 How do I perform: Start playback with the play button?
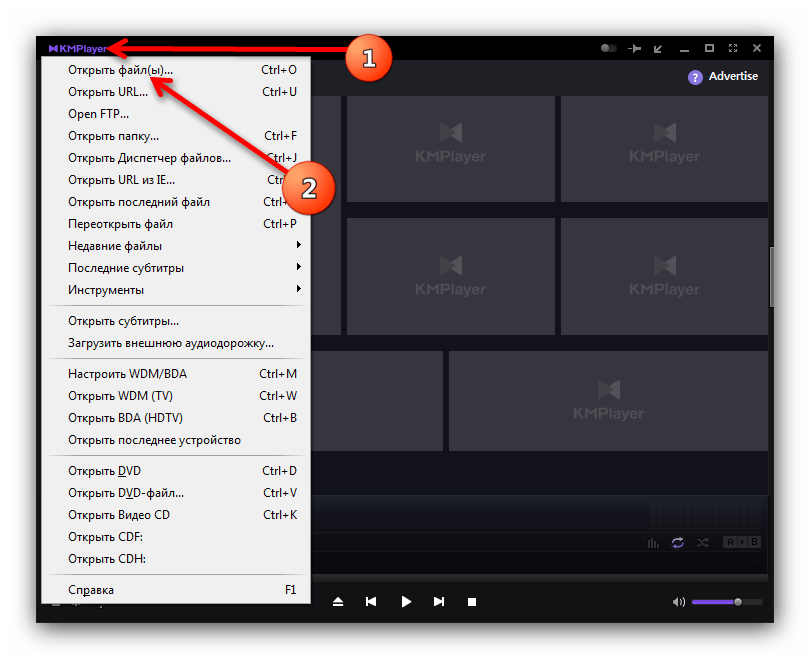(406, 602)
